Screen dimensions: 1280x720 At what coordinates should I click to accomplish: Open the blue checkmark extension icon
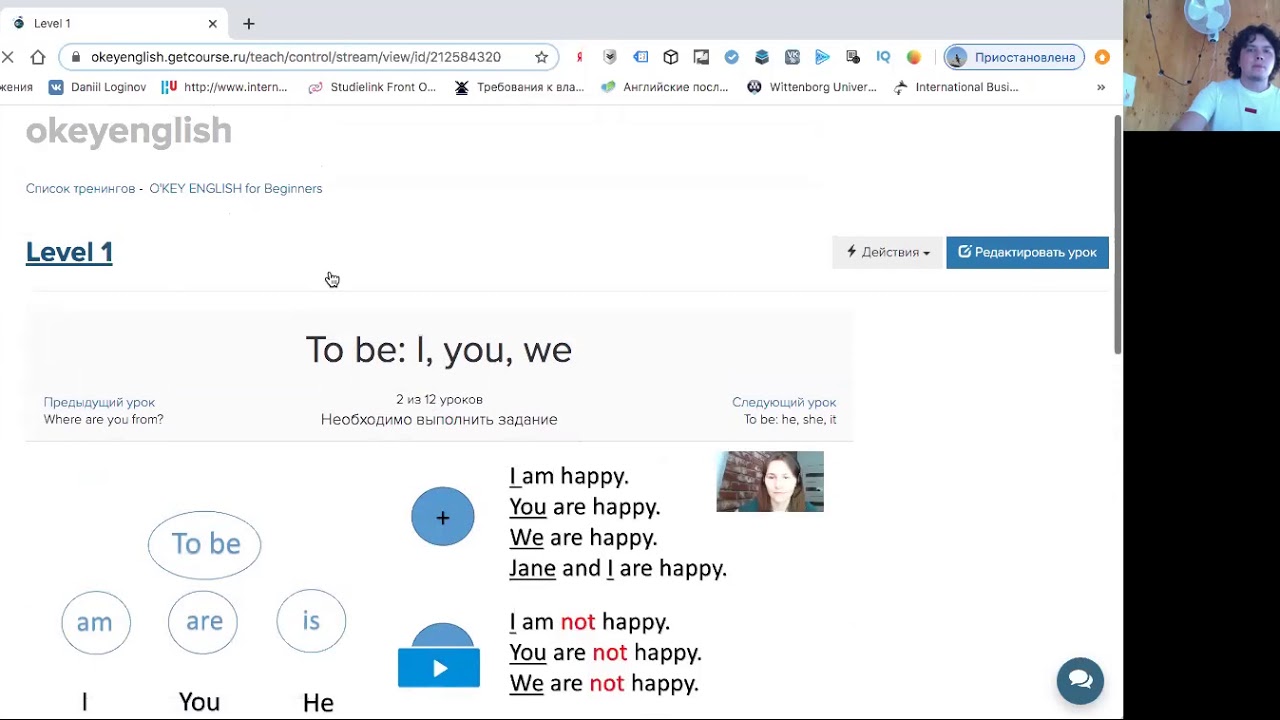732,57
